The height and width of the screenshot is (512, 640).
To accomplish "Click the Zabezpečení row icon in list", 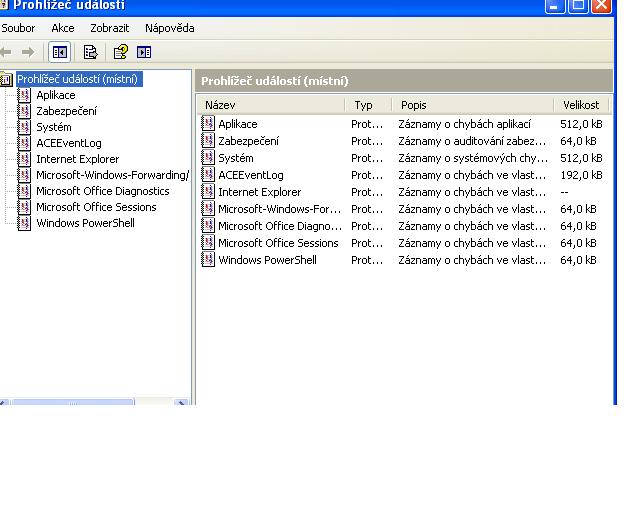I will click(x=208, y=141).
